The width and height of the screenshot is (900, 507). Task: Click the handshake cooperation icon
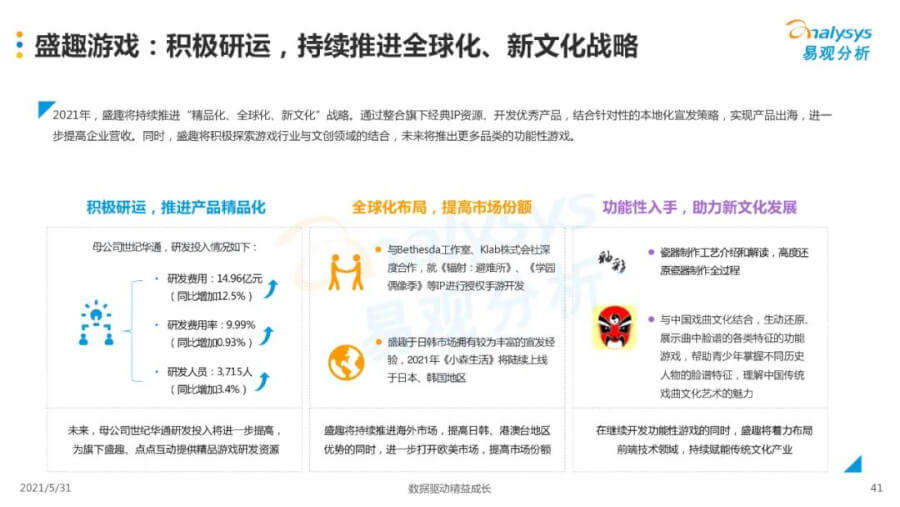click(346, 272)
